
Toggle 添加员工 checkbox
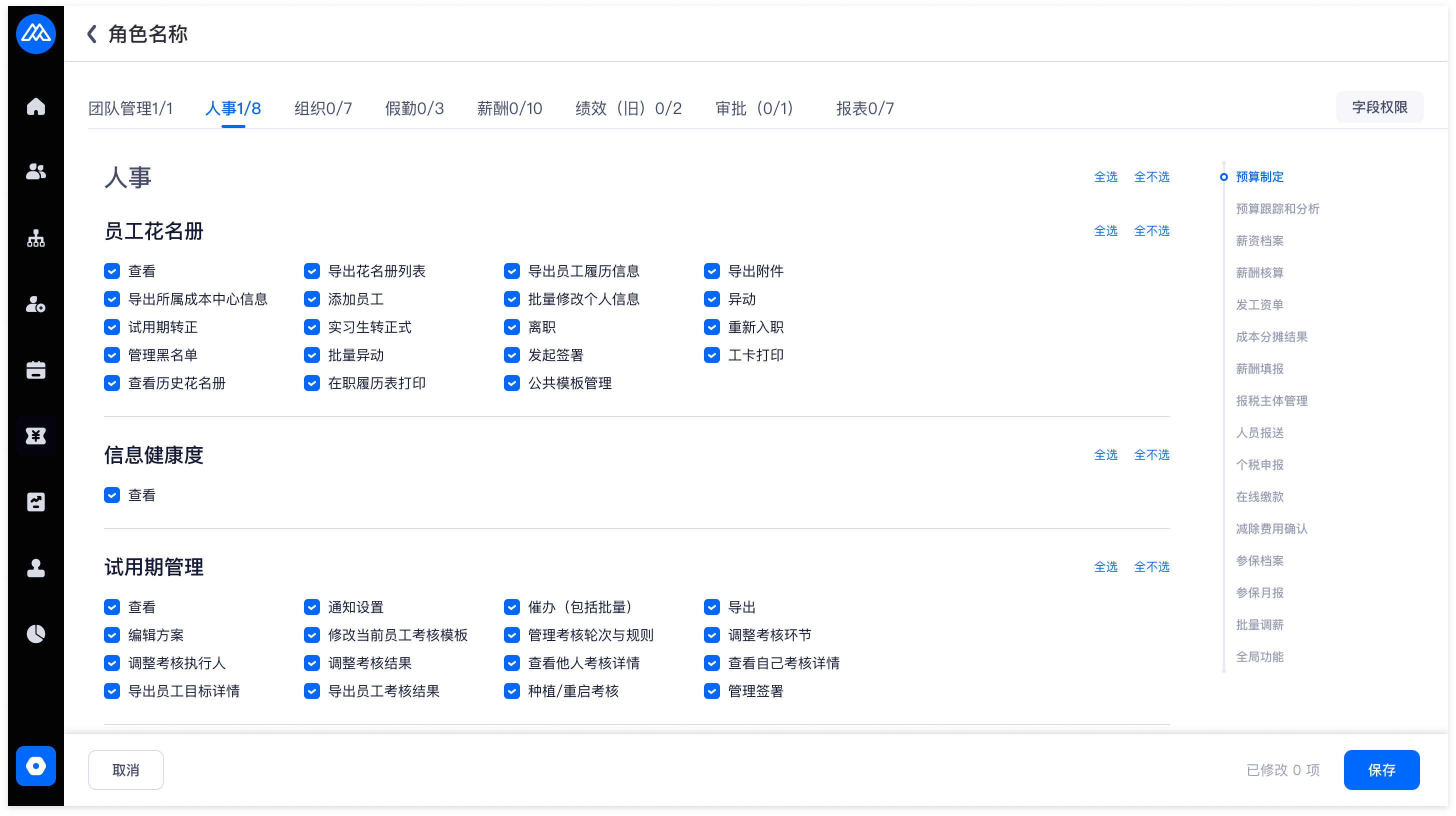312,299
